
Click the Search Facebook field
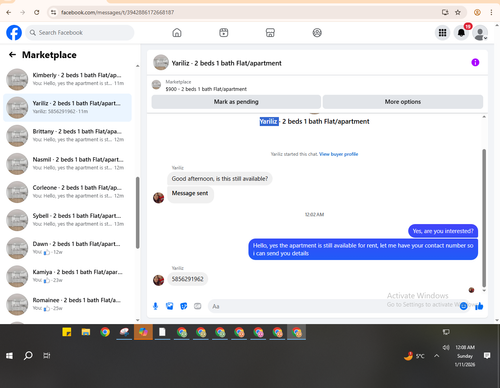(80, 33)
